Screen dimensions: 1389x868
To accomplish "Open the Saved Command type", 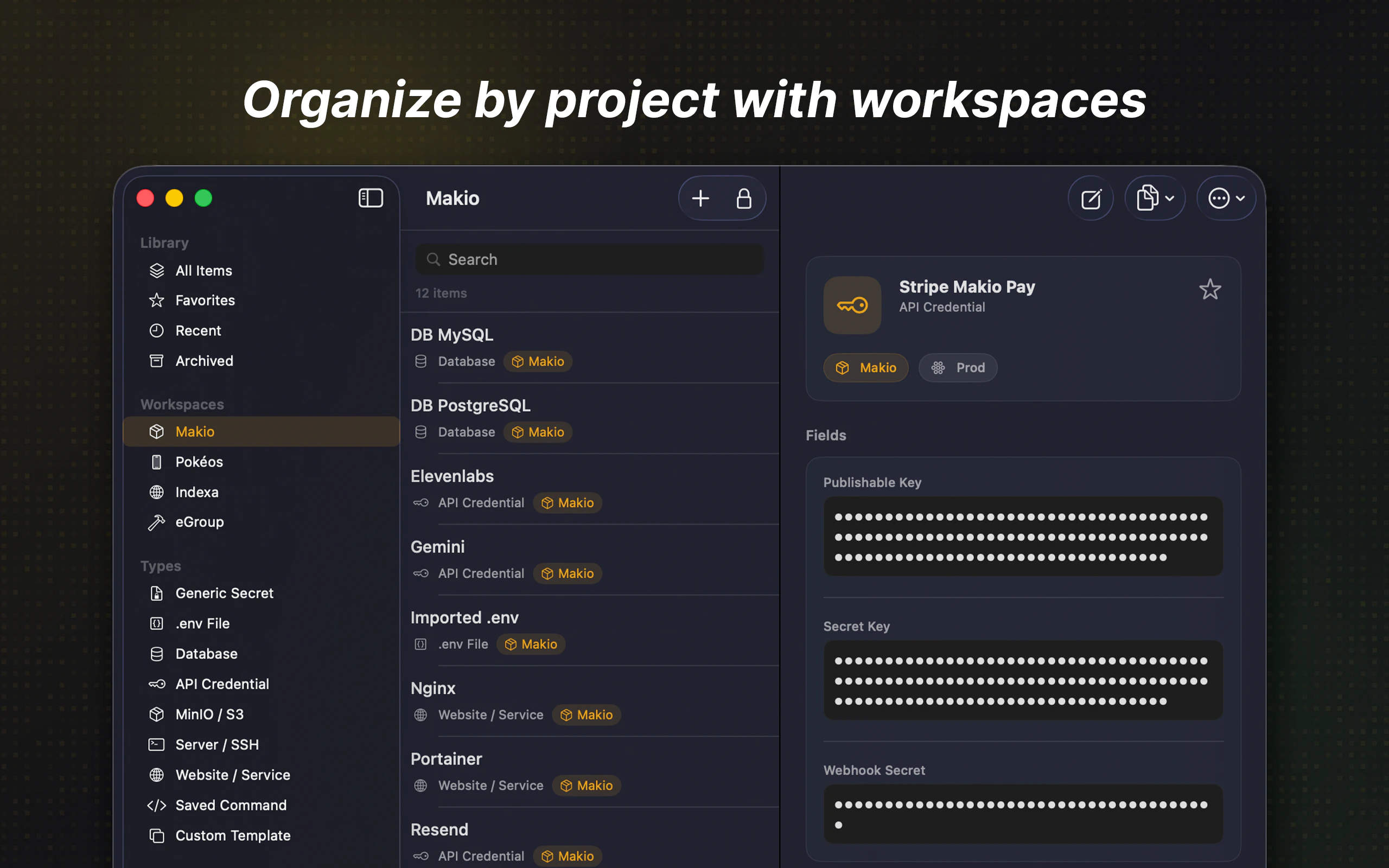I will pos(231,805).
